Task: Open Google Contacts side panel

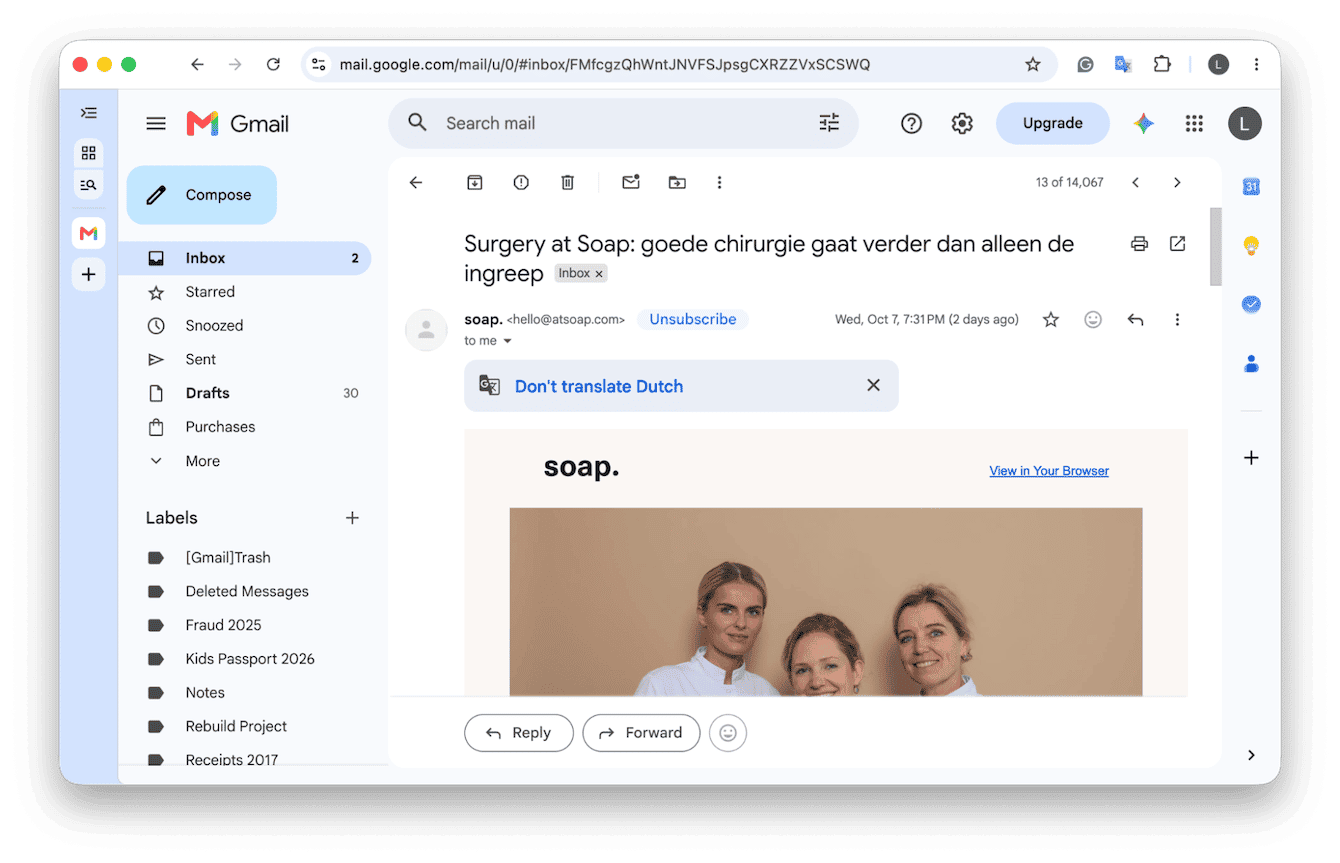Action: (x=1251, y=363)
